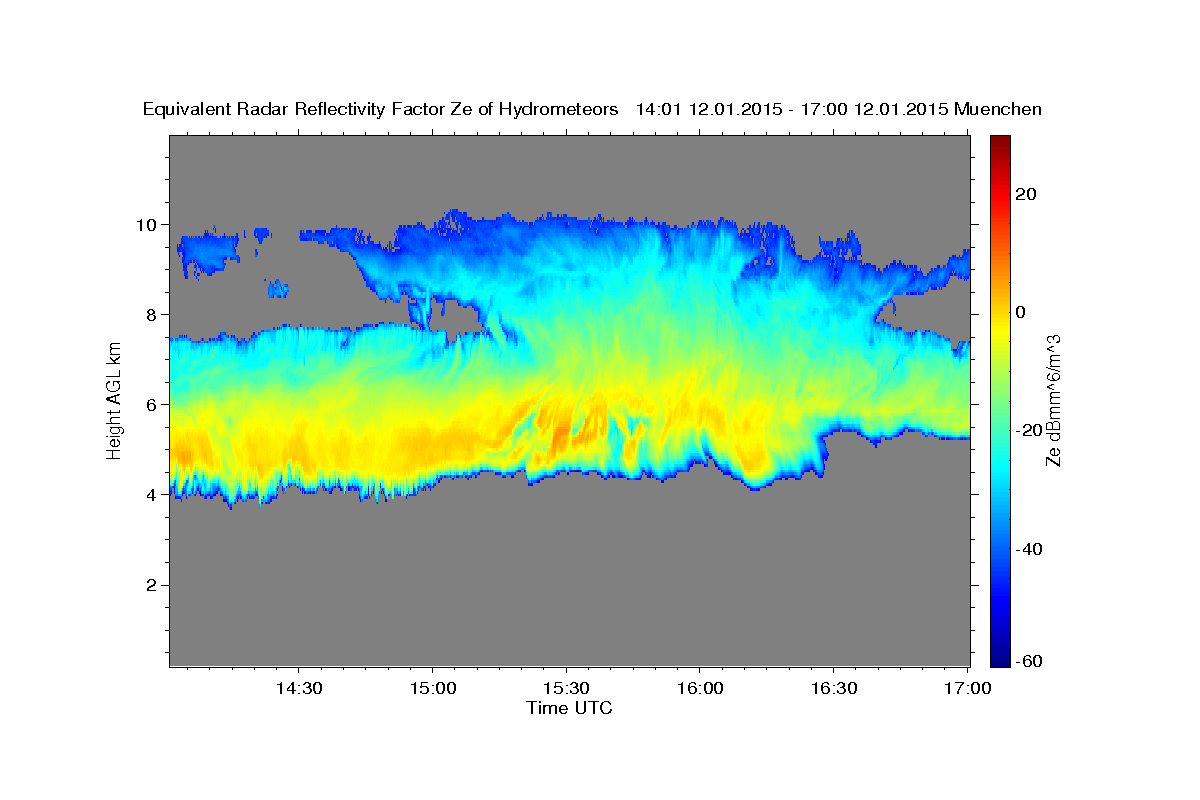Image resolution: width=1200 pixels, height=800 pixels.
Task: Click the 16:30 time tick label
Action: coord(833,689)
